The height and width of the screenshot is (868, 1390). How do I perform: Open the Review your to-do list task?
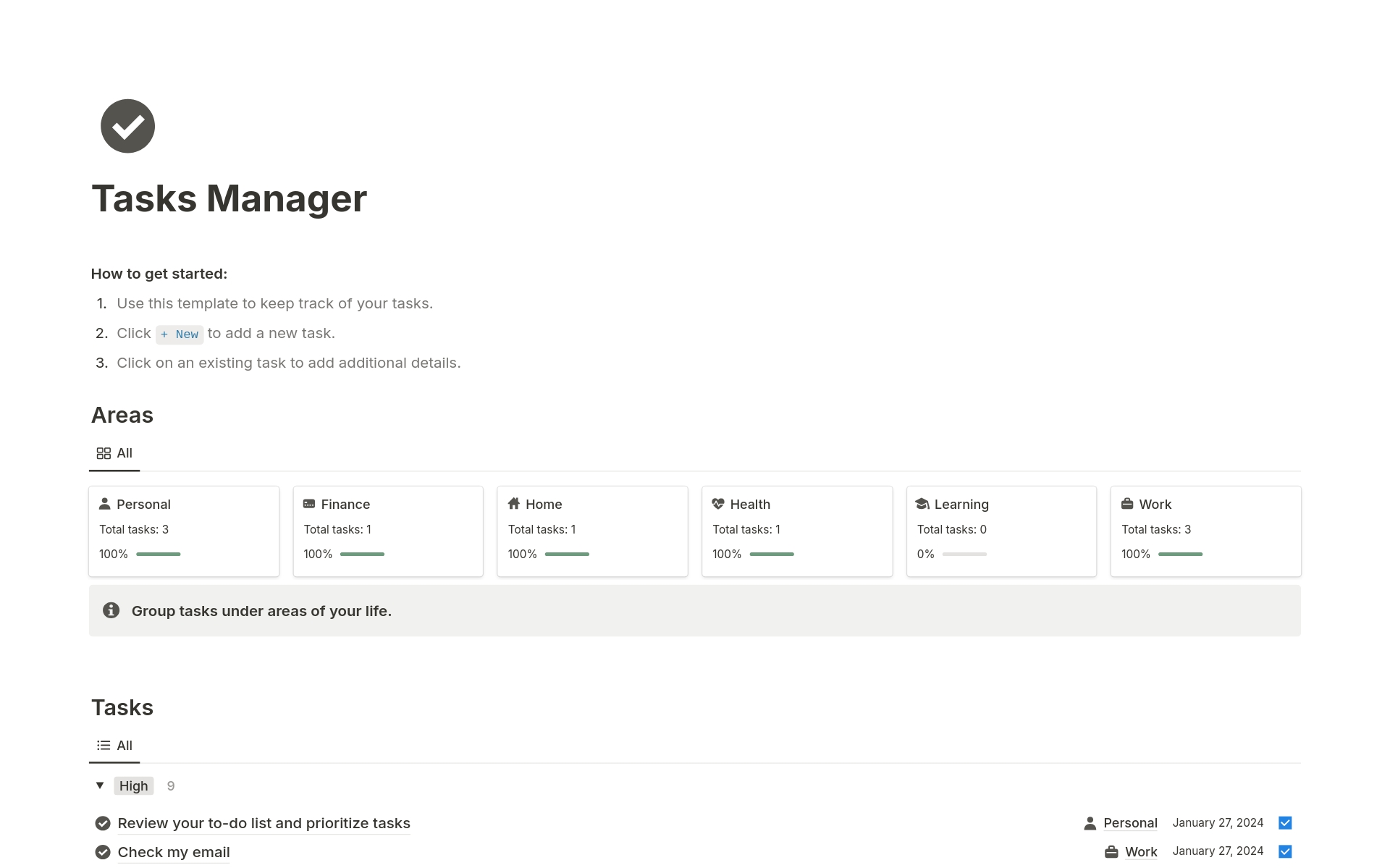pos(264,823)
